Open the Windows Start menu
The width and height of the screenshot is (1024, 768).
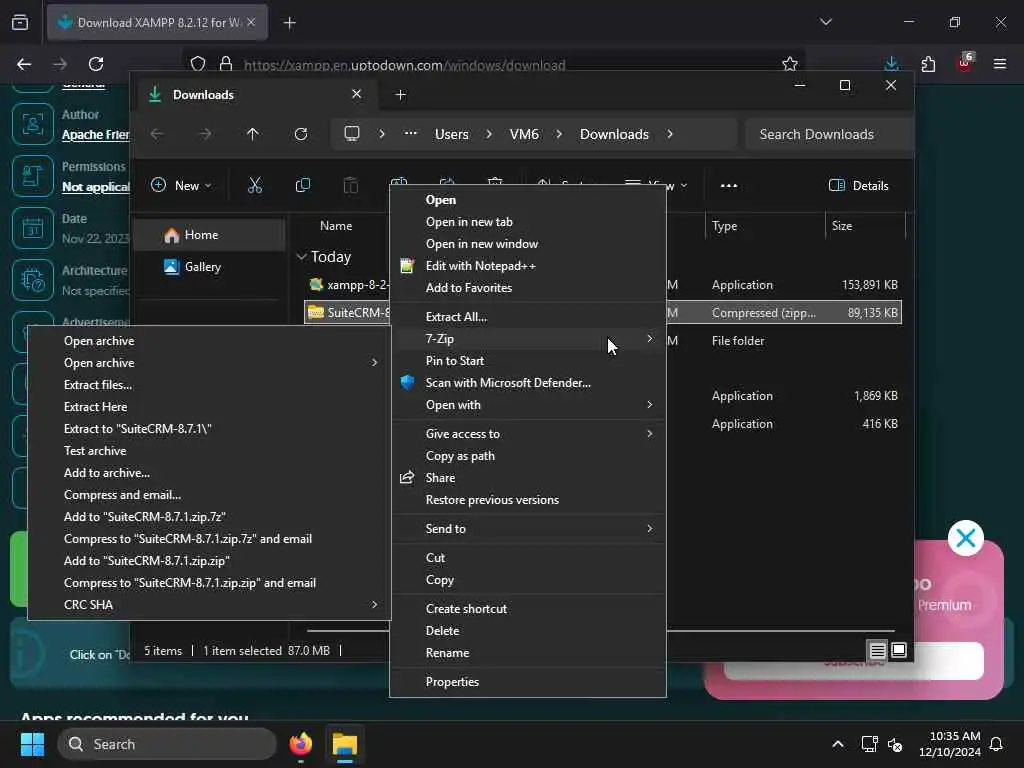coord(32,744)
